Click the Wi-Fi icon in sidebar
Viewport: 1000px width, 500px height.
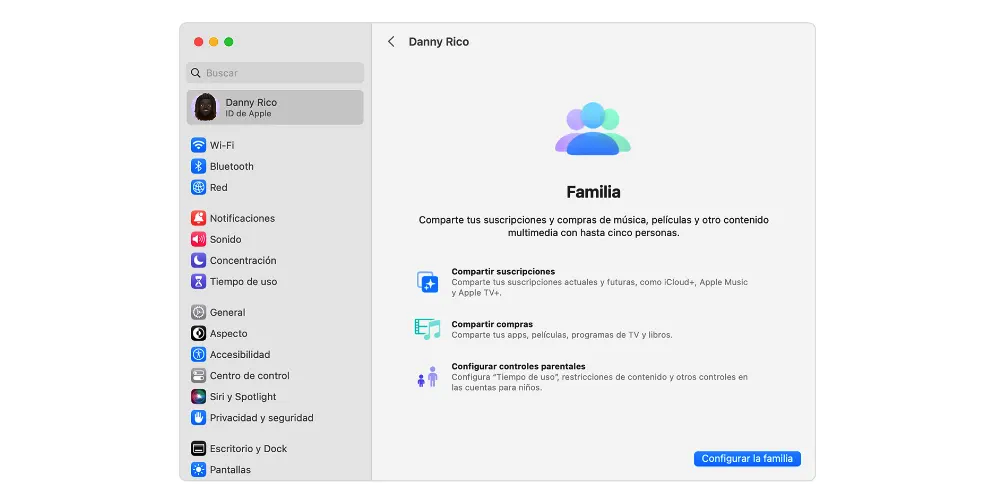pos(198,145)
